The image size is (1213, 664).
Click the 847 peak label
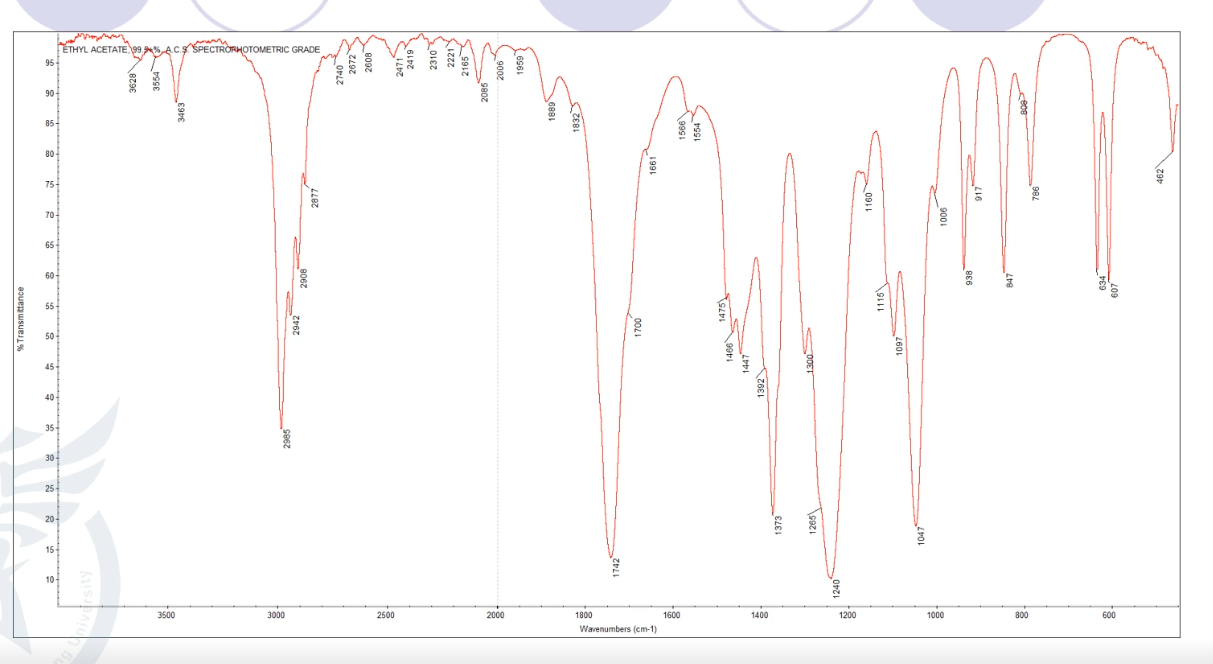[1010, 280]
